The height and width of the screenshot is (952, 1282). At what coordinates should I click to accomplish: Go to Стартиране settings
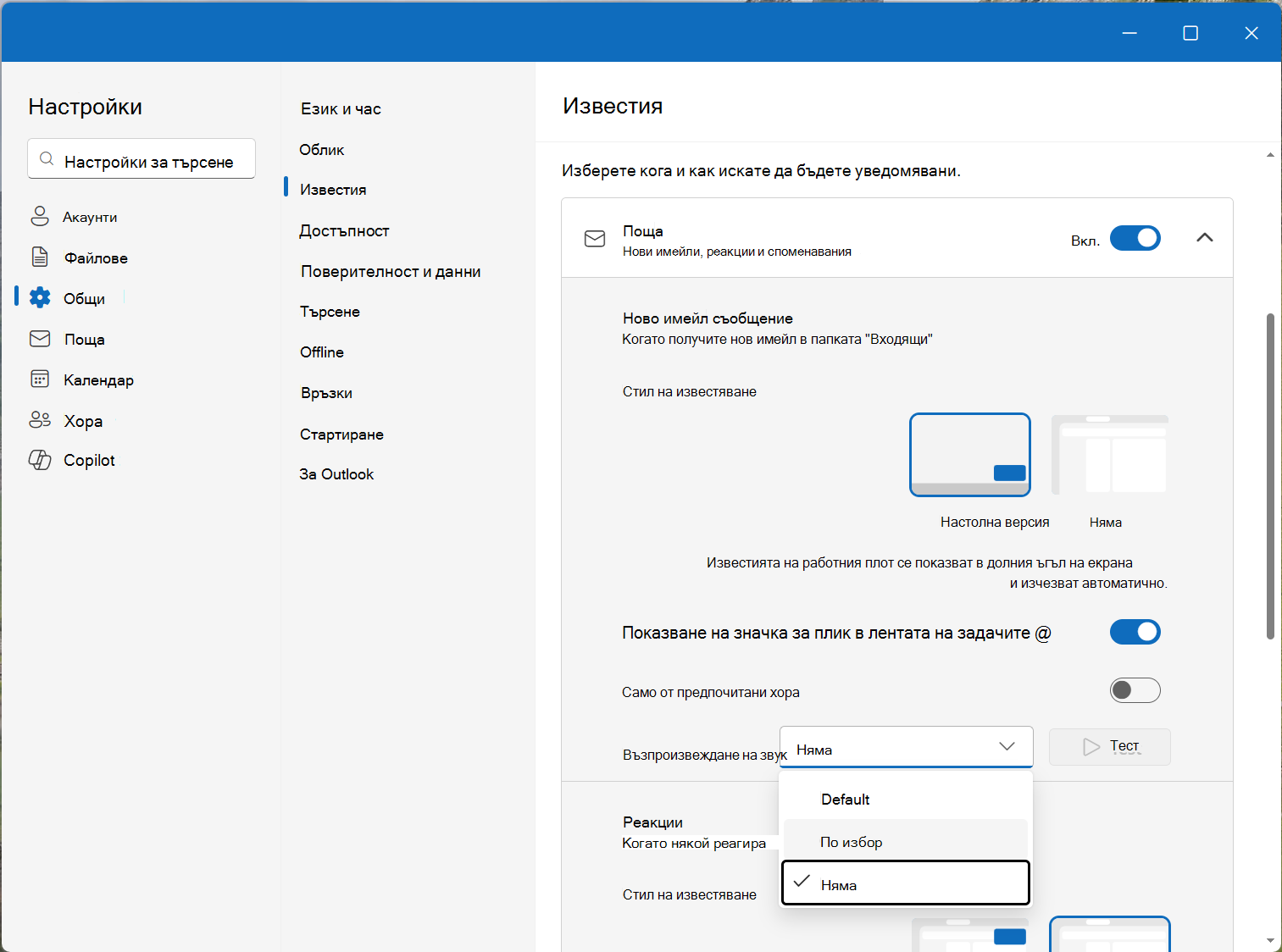pos(341,434)
